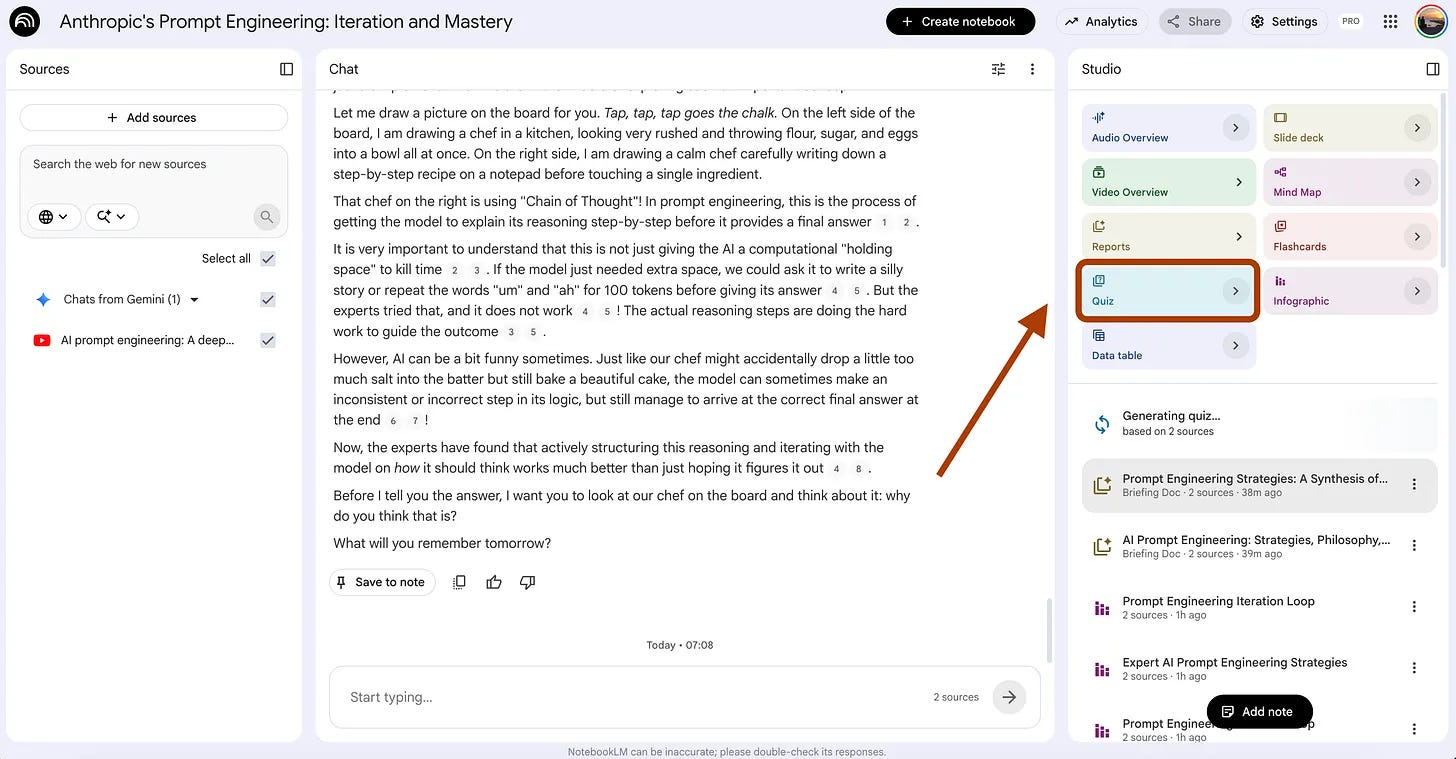Open chat configuration sliders icon
Viewport: 1456px width, 759px height.
pyautogui.click(x=998, y=69)
